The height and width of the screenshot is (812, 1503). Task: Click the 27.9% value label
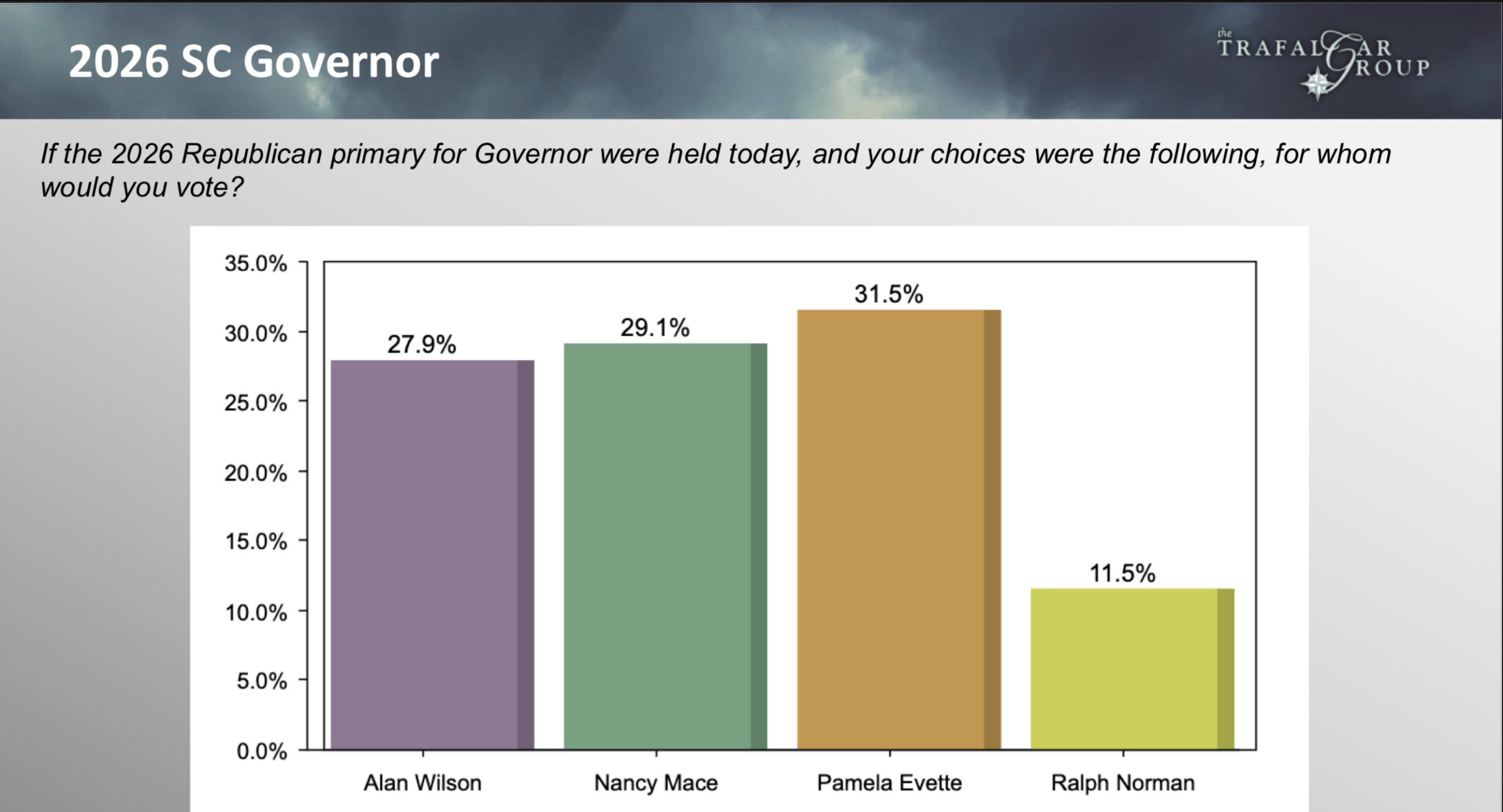pos(422,345)
